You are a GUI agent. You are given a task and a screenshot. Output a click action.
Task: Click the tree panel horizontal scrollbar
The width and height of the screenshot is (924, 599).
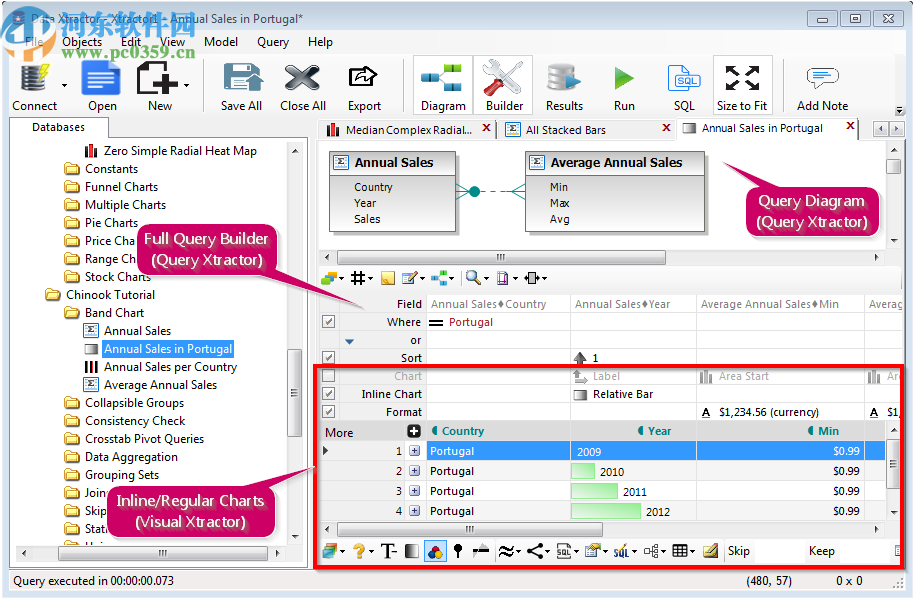point(163,554)
